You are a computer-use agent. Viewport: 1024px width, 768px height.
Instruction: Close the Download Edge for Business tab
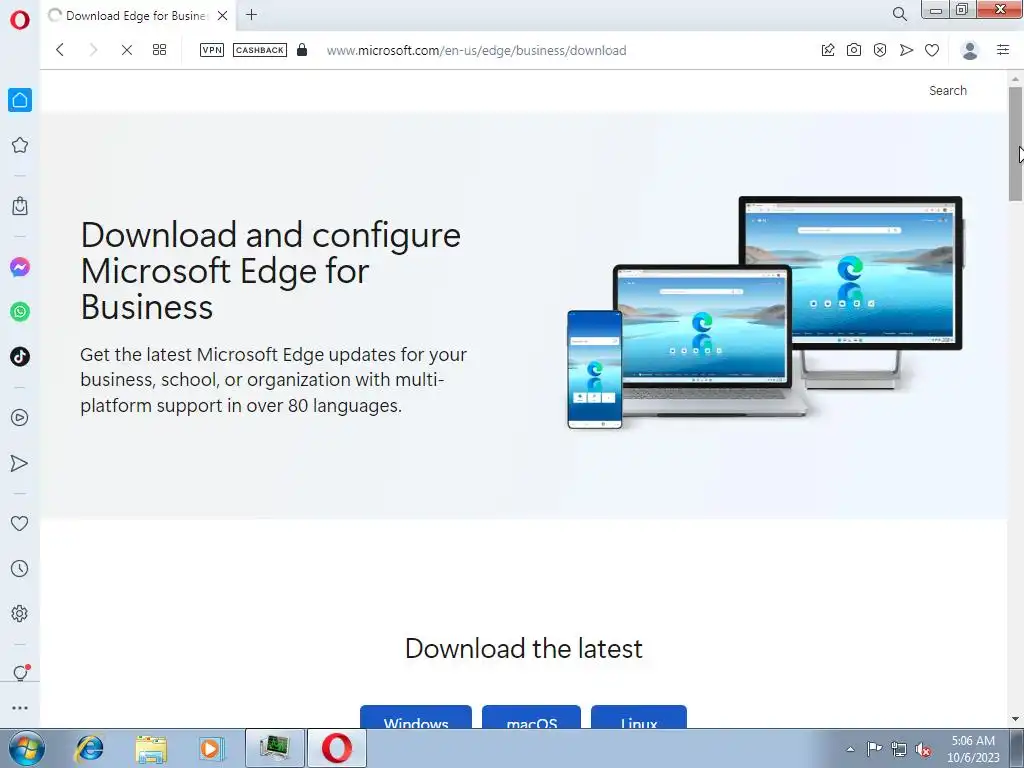pos(223,16)
